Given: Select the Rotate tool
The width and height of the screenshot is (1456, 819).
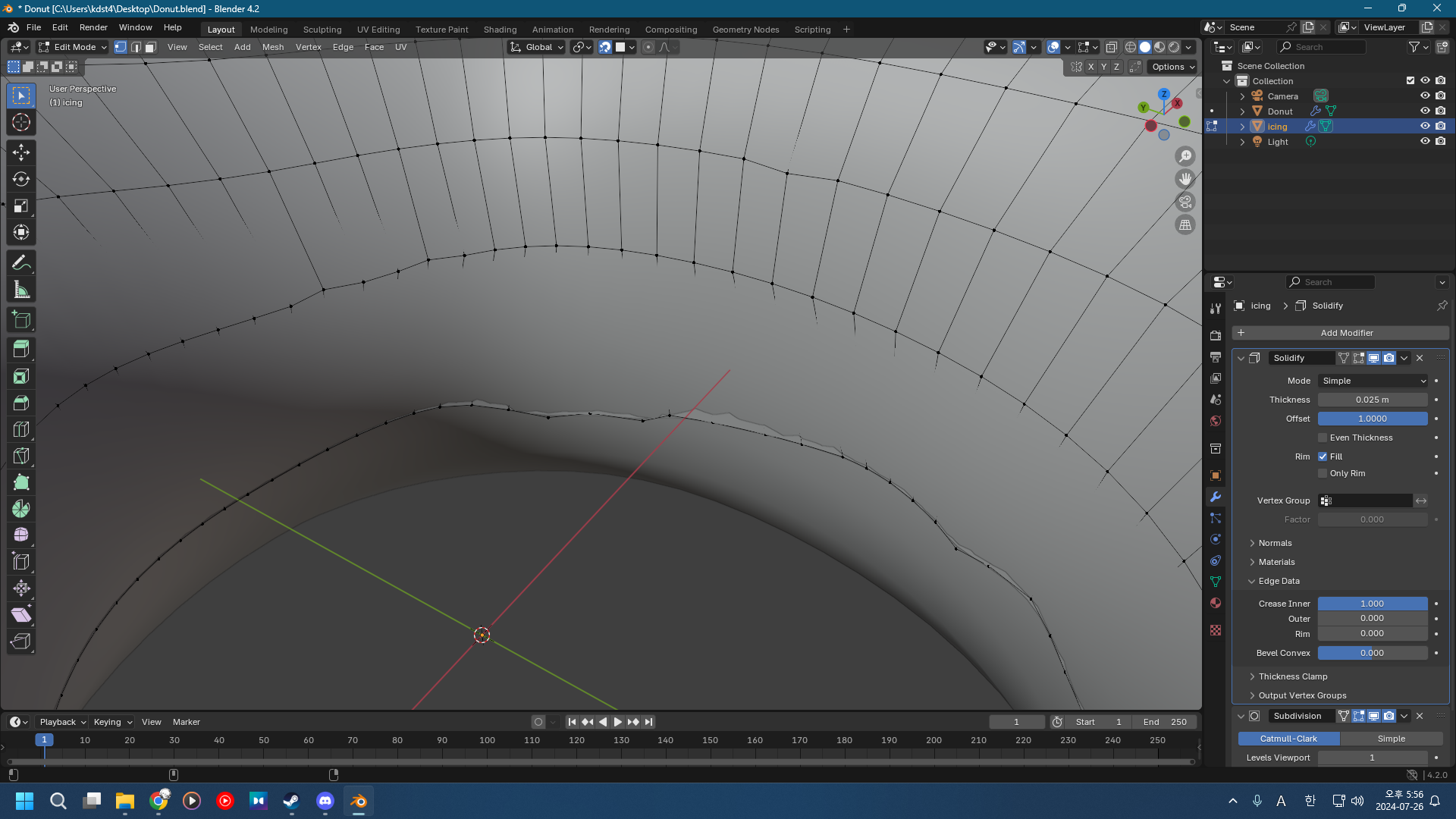Looking at the screenshot, I should click(21, 179).
